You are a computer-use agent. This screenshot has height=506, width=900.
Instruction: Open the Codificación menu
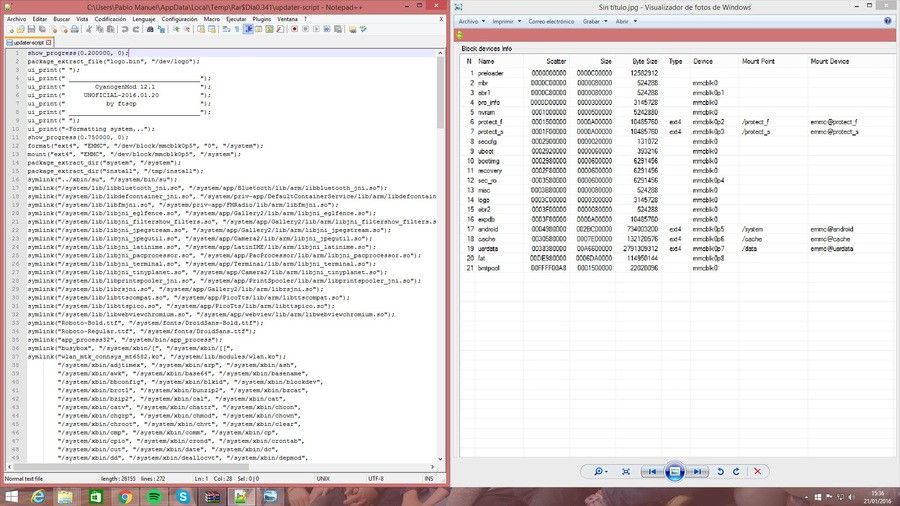click(x=110, y=19)
